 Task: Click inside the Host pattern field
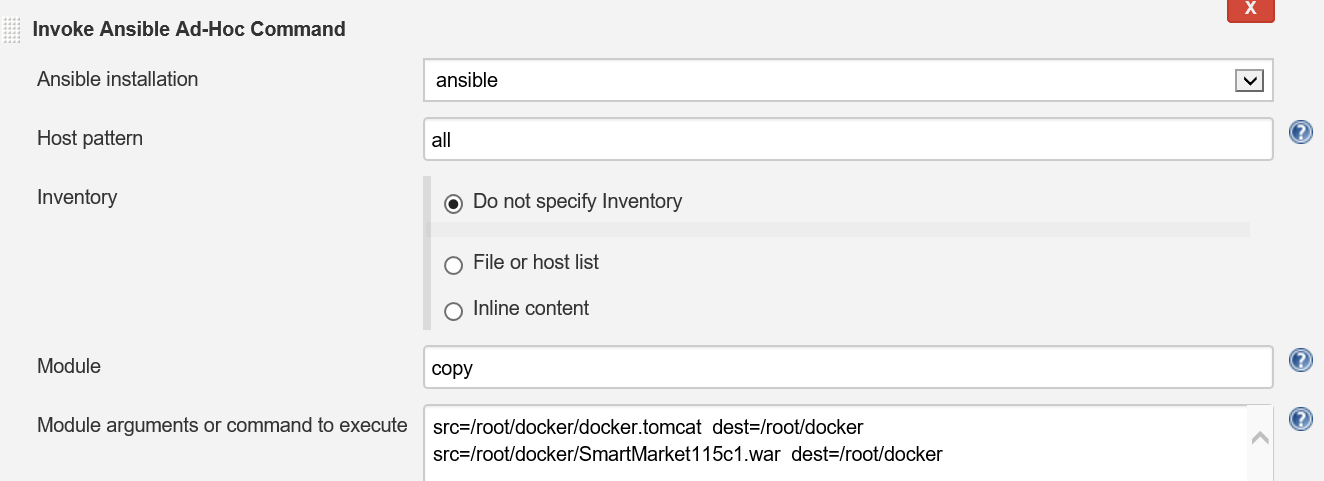(x=848, y=139)
